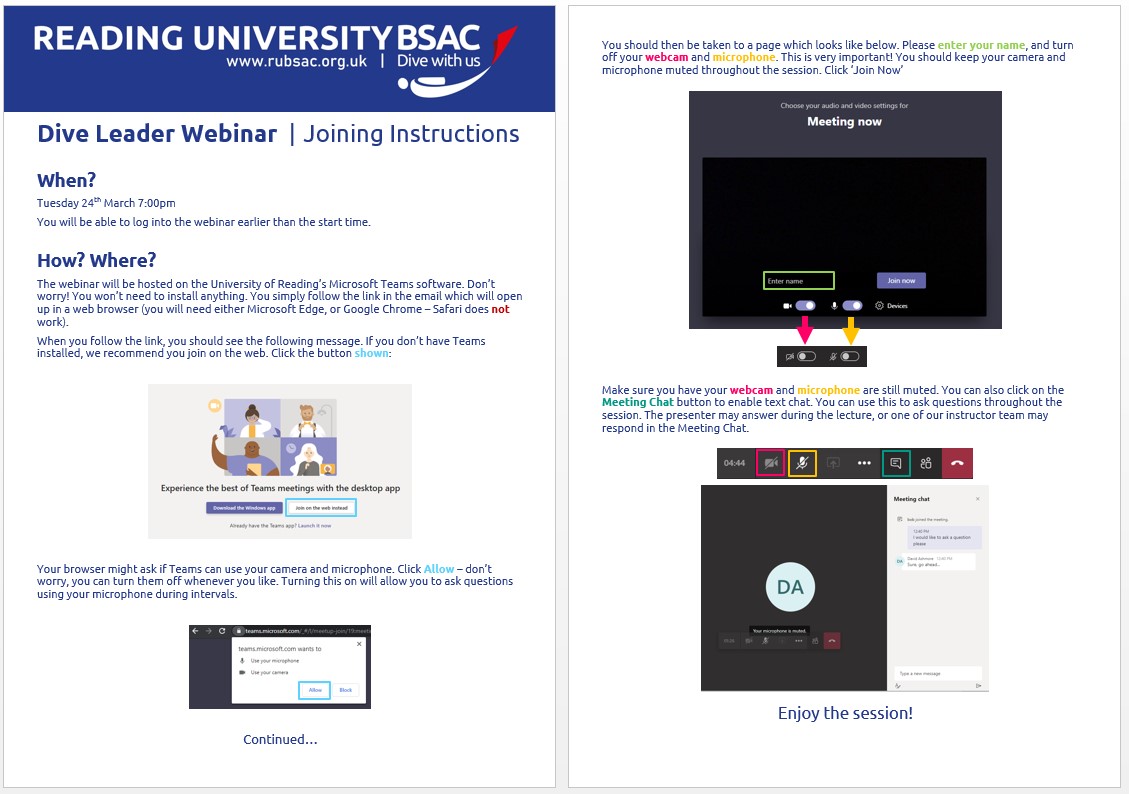Click 'Join on the web instead' button
1129x794 pixels.
[321, 507]
